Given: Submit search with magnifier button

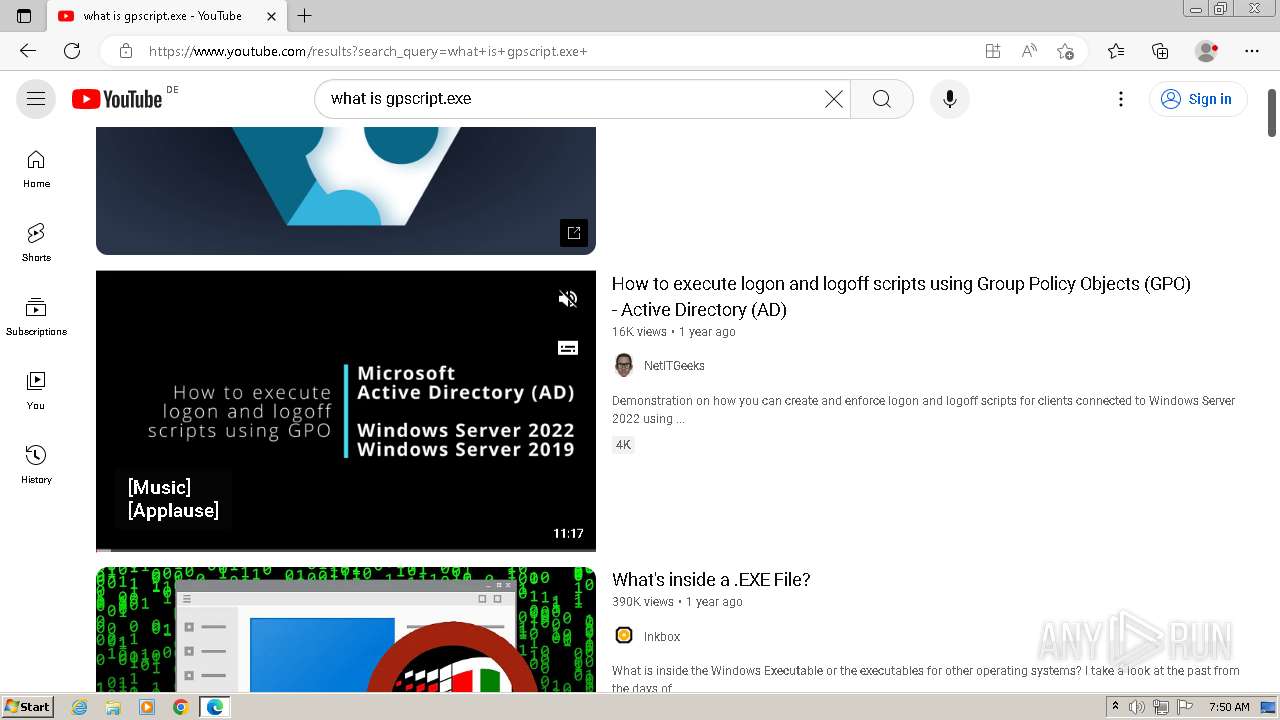Looking at the screenshot, I should coord(881,99).
